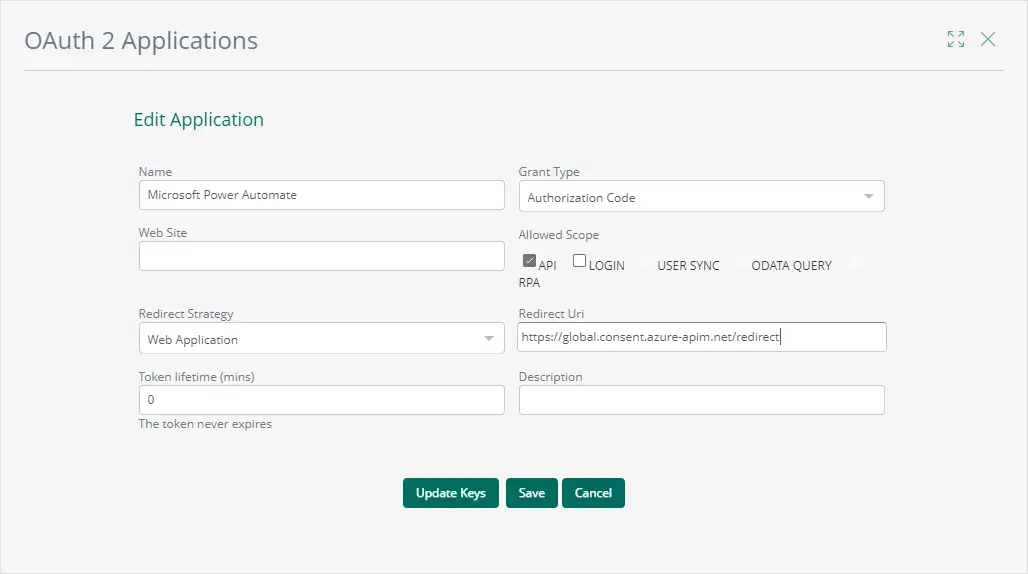Click the Edit Application heading
The height and width of the screenshot is (574, 1028).
point(199,120)
